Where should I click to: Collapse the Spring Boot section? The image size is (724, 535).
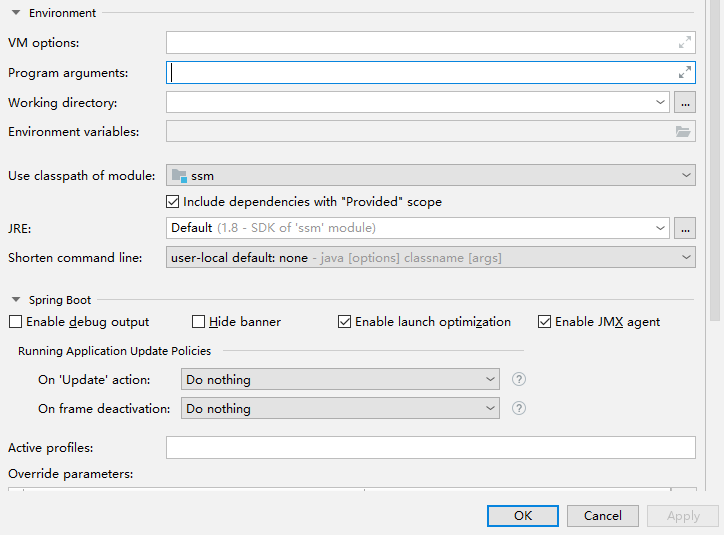click(16, 300)
